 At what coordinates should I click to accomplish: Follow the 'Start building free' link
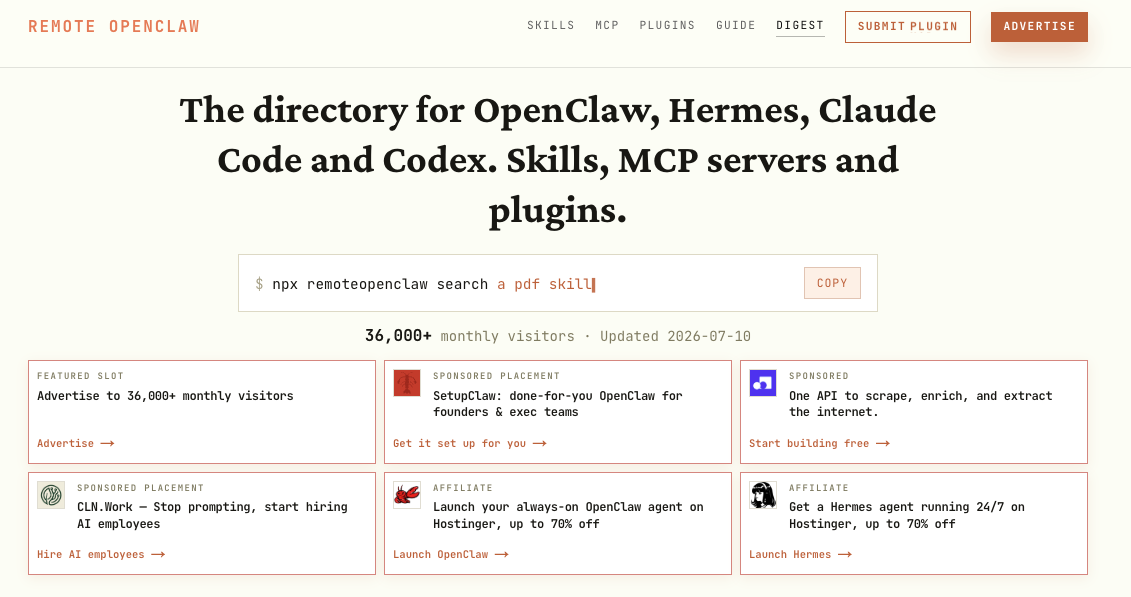[819, 443]
